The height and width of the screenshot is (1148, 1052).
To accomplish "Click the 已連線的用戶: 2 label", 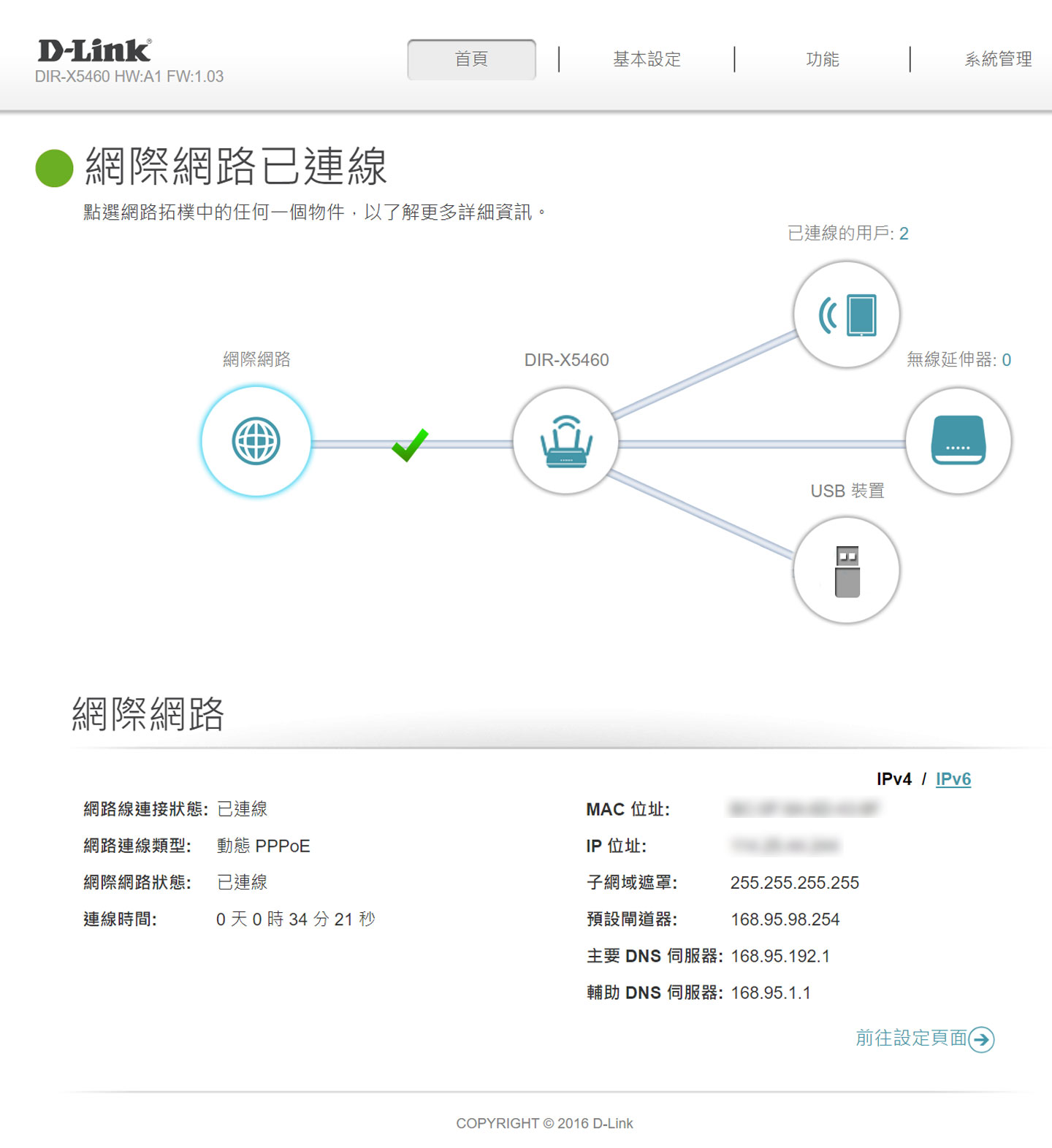I will click(x=847, y=233).
